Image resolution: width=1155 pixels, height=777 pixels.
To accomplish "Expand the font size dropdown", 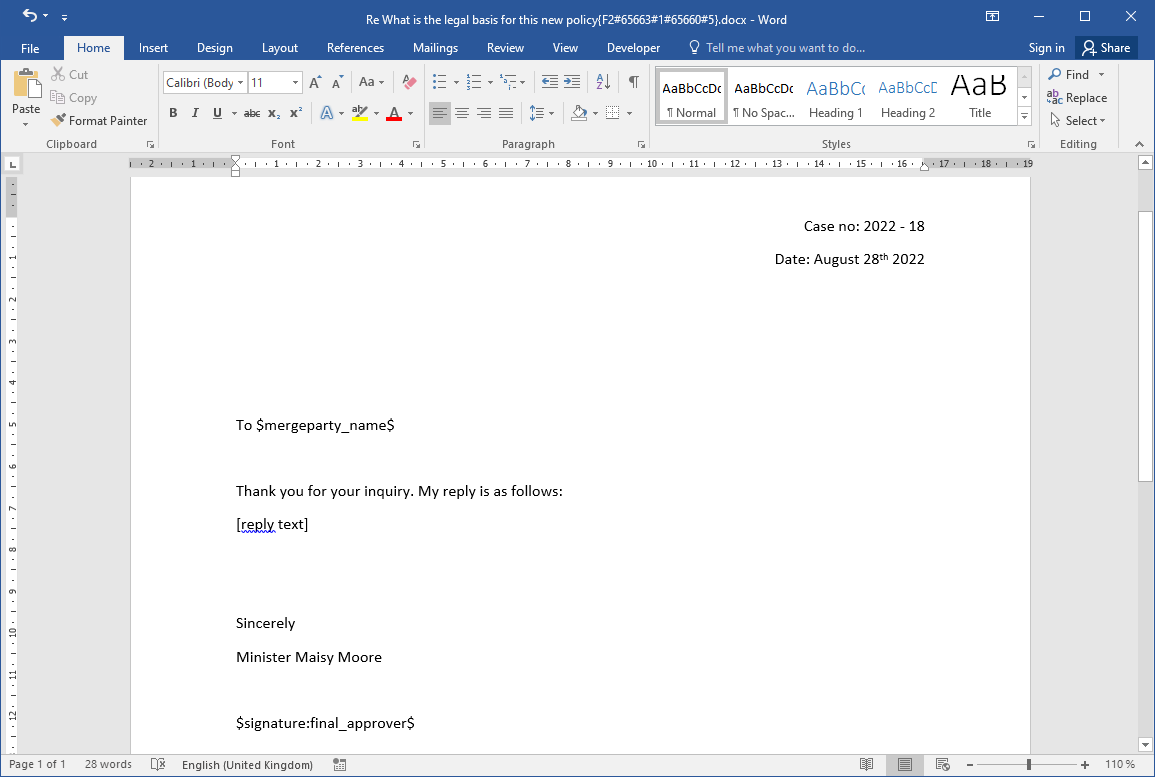I will [x=296, y=83].
